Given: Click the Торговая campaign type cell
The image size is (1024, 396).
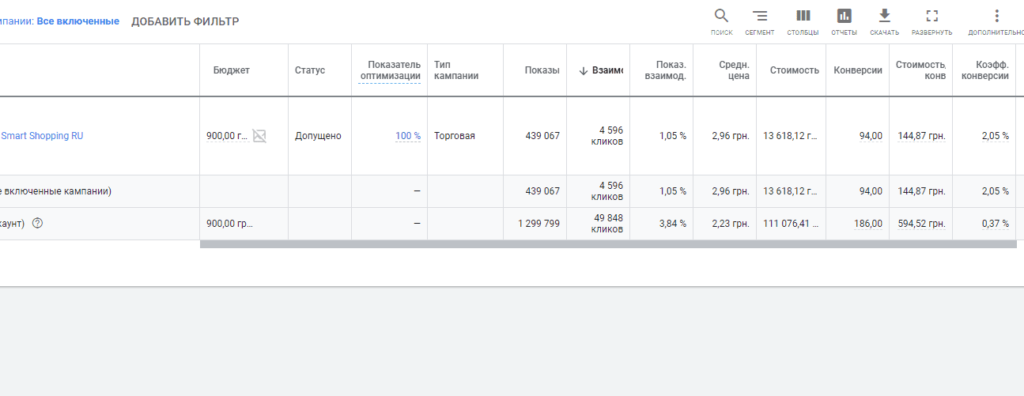Looking at the screenshot, I should click(455, 136).
